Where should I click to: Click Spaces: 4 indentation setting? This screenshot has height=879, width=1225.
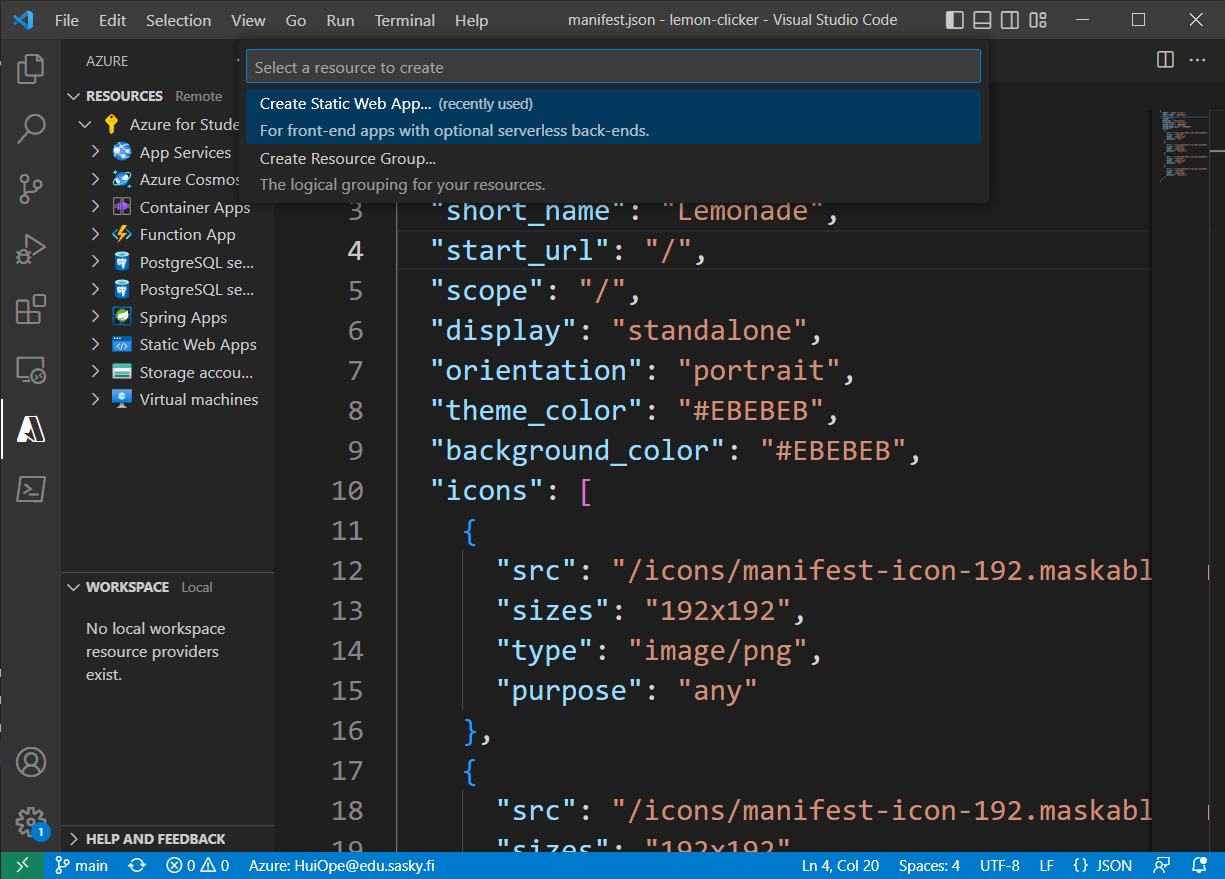929,866
